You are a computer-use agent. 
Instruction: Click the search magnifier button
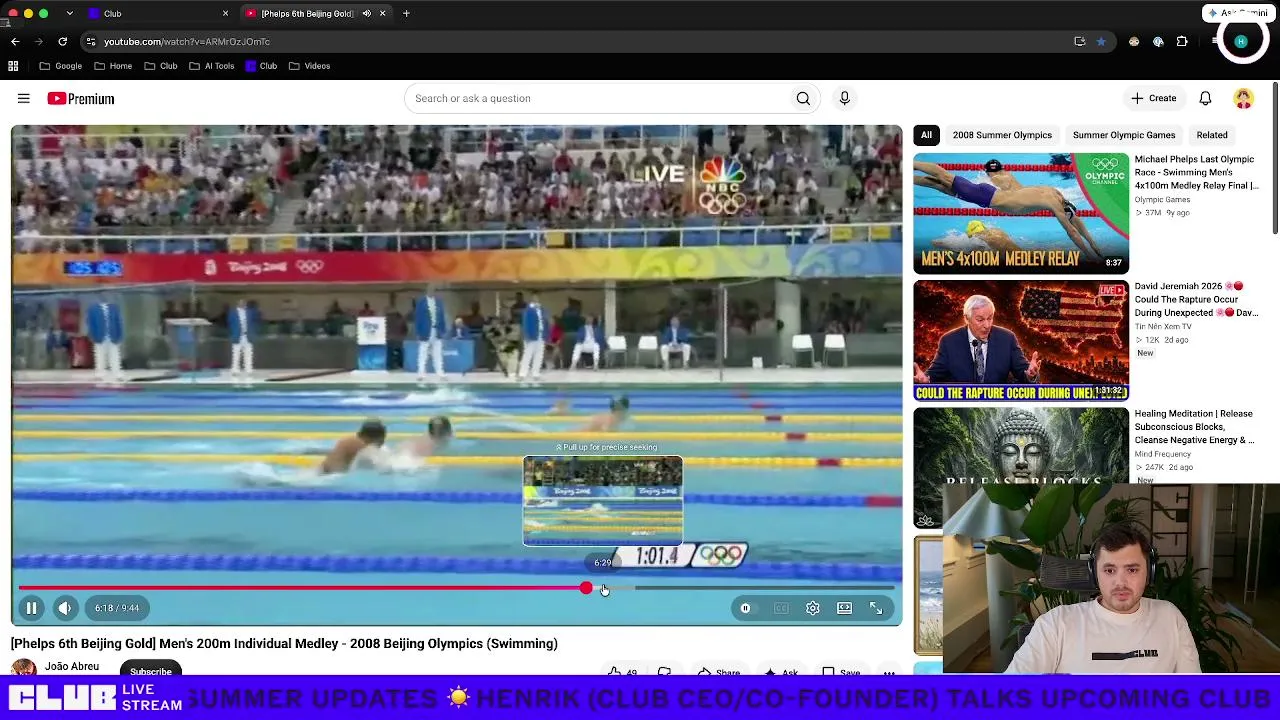[803, 98]
